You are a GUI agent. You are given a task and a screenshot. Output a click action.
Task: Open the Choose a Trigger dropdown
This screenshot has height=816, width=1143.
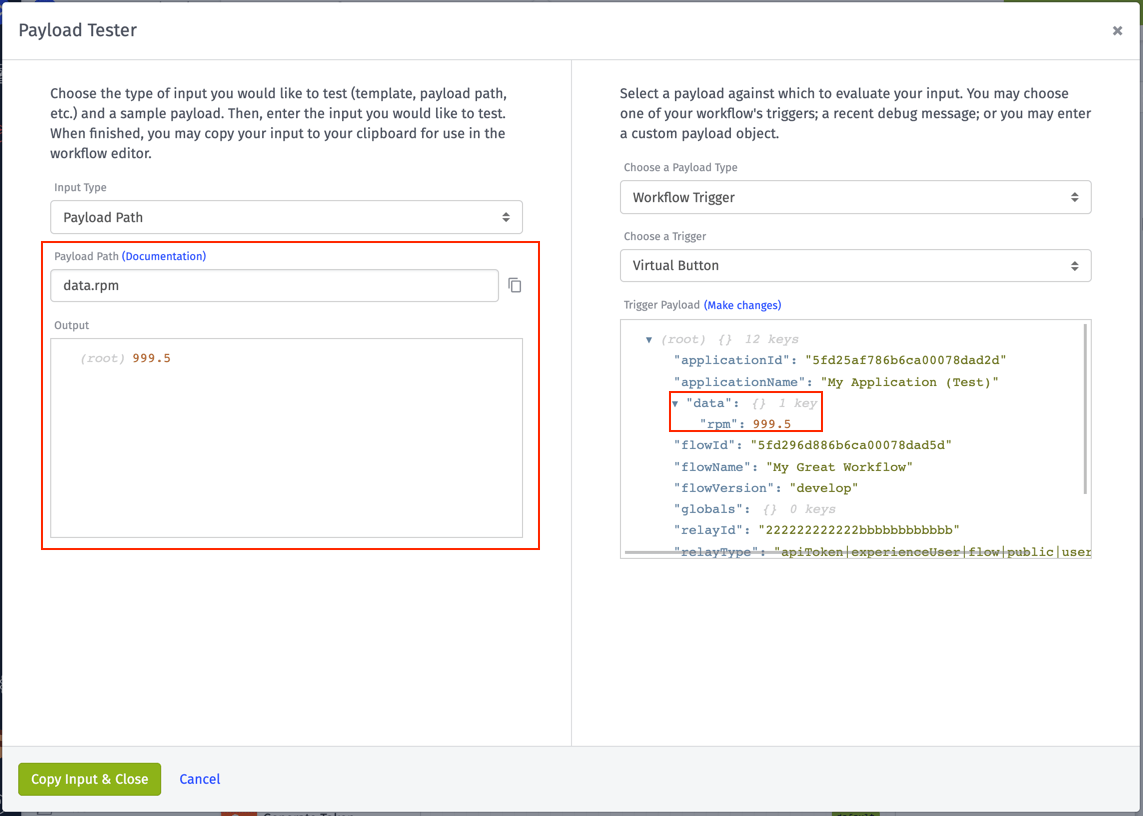click(x=855, y=265)
